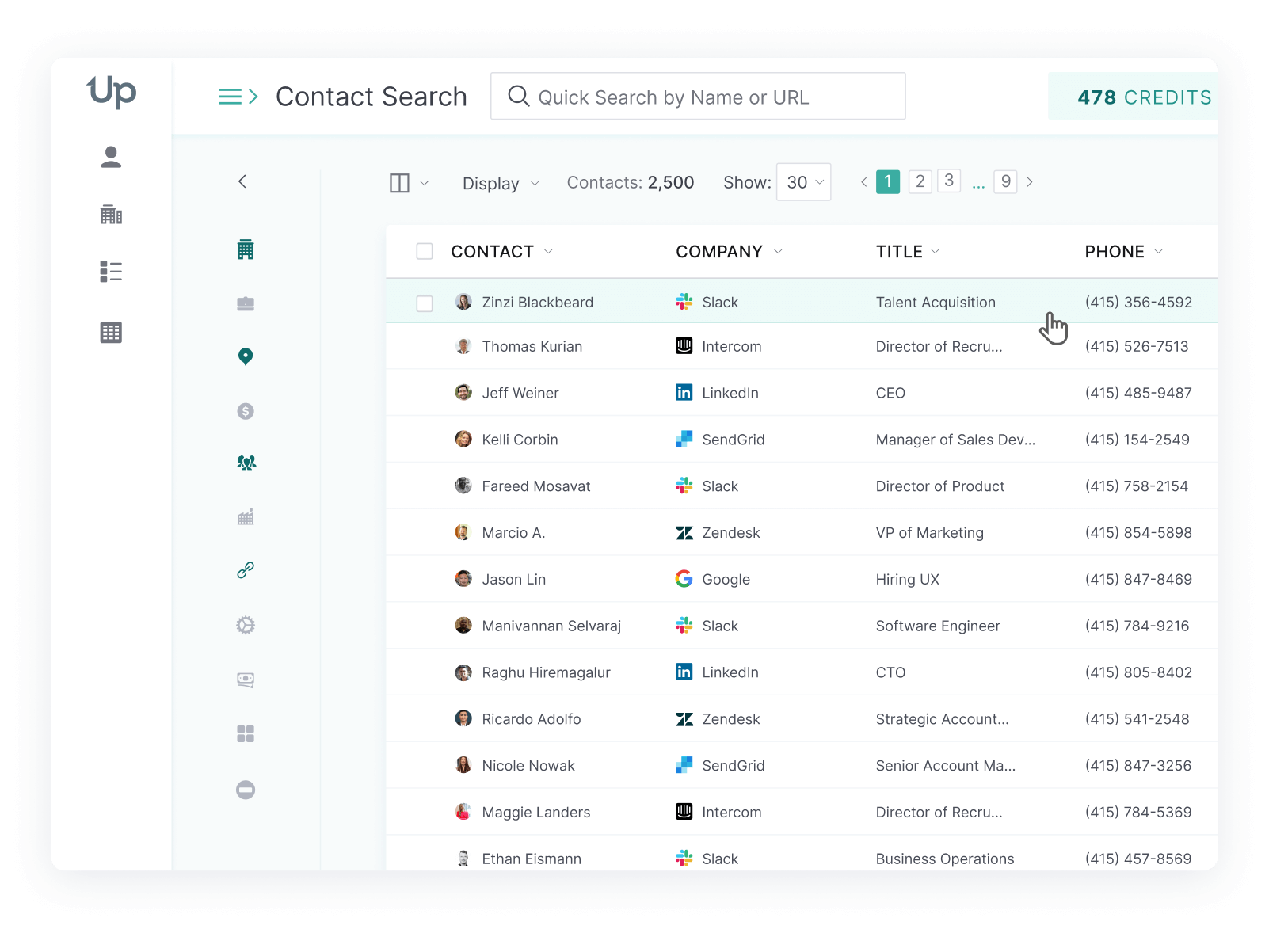Click the list view icon in sidebar
This screenshot has width=1288, height=933.
pyautogui.click(x=111, y=272)
